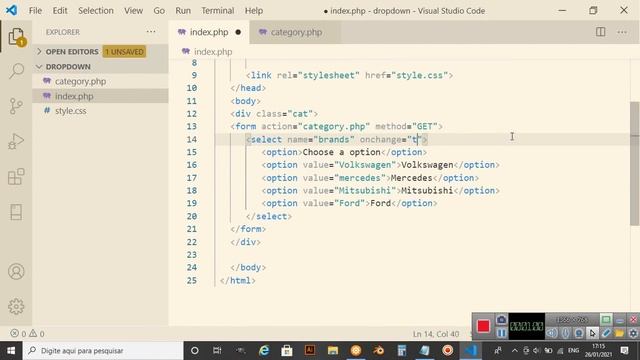Open category.php in the file tree
The image size is (640, 360).
(80, 81)
